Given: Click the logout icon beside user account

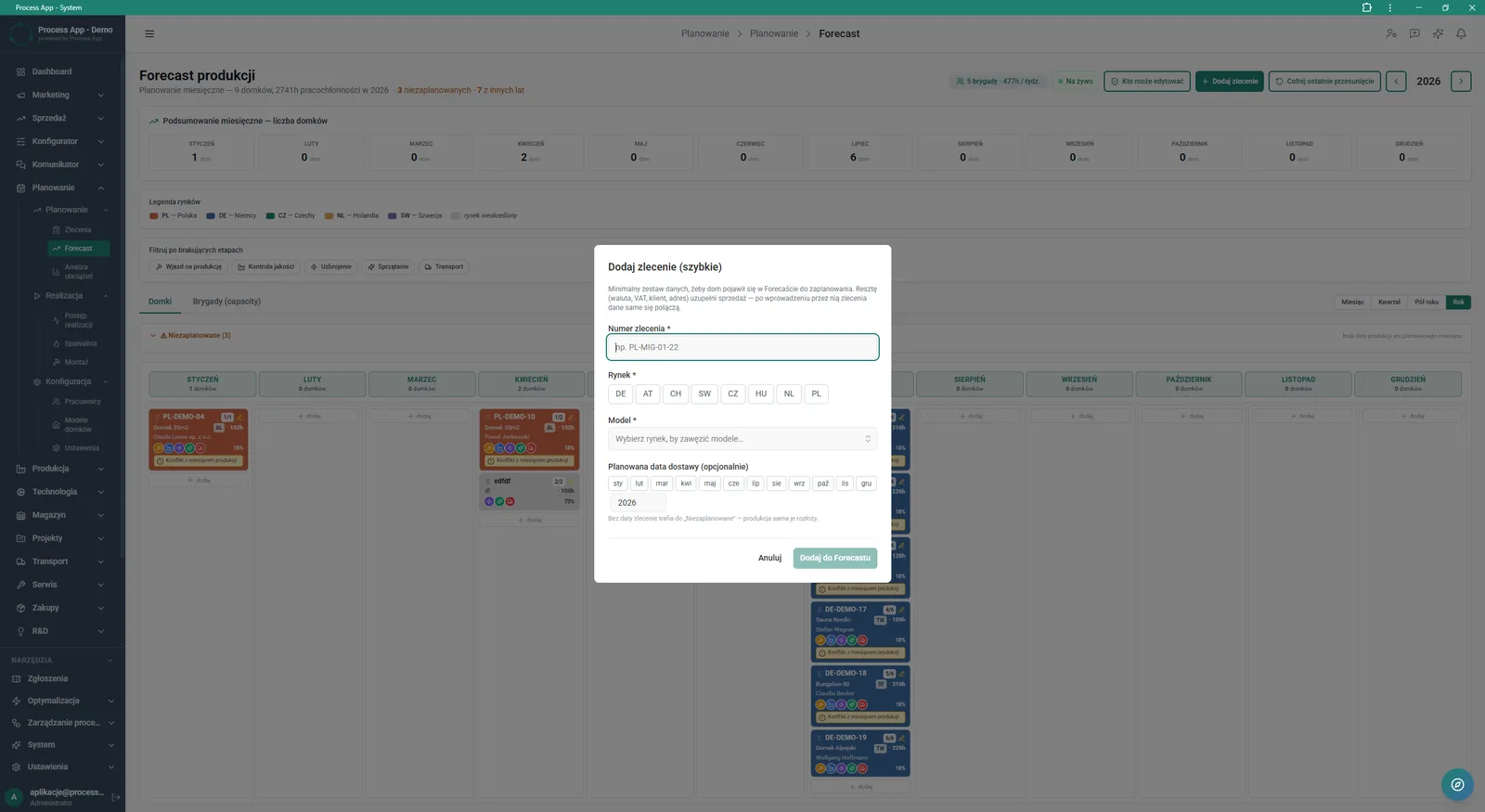Looking at the screenshot, I should (116, 797).
